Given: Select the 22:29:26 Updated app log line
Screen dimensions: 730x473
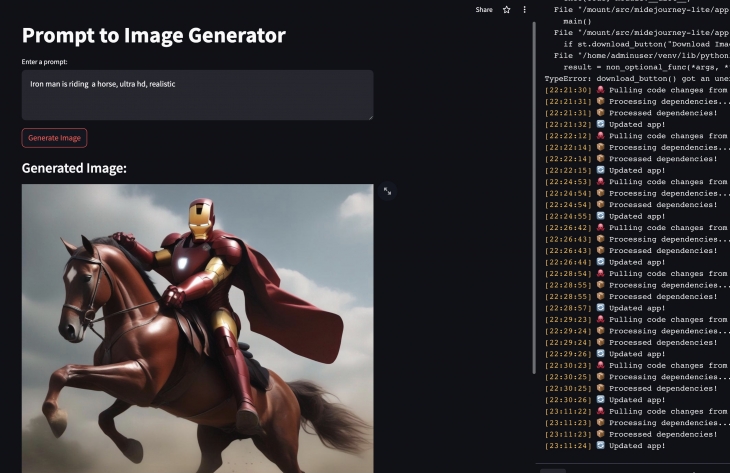Looking at the screenshot, I should click(x=605, y=354).
